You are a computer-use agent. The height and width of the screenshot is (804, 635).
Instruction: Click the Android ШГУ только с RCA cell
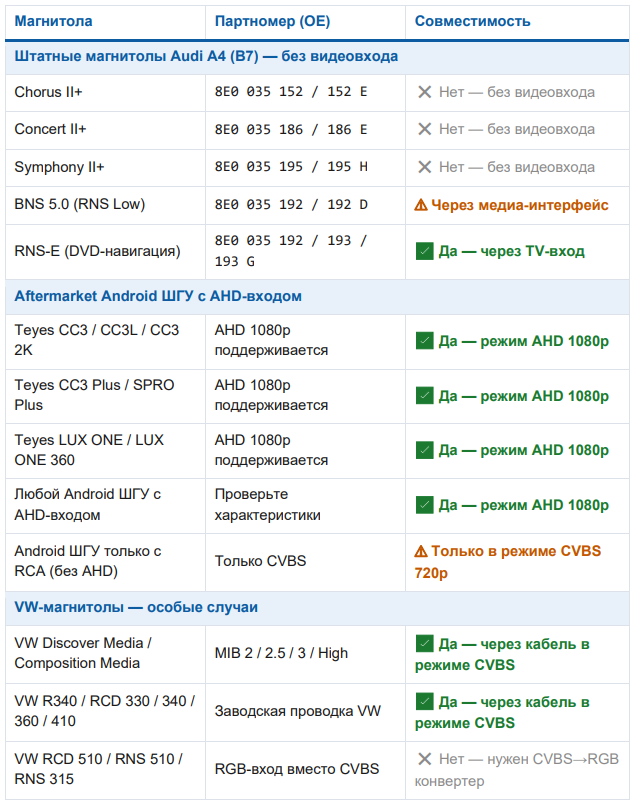pos(105,561)
